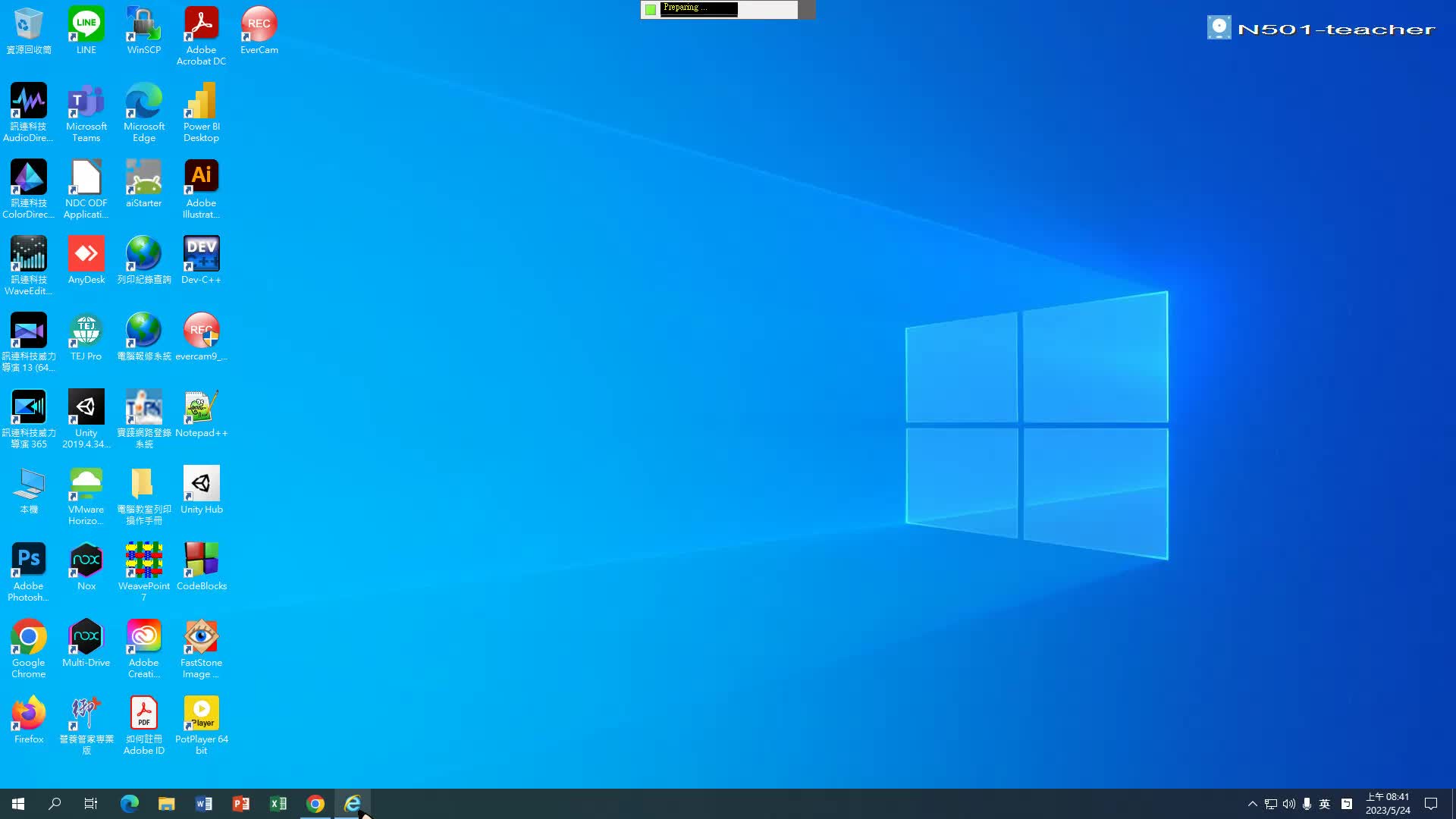
Task: Open the volume speaker tray icon
Action: [1289, 804]
